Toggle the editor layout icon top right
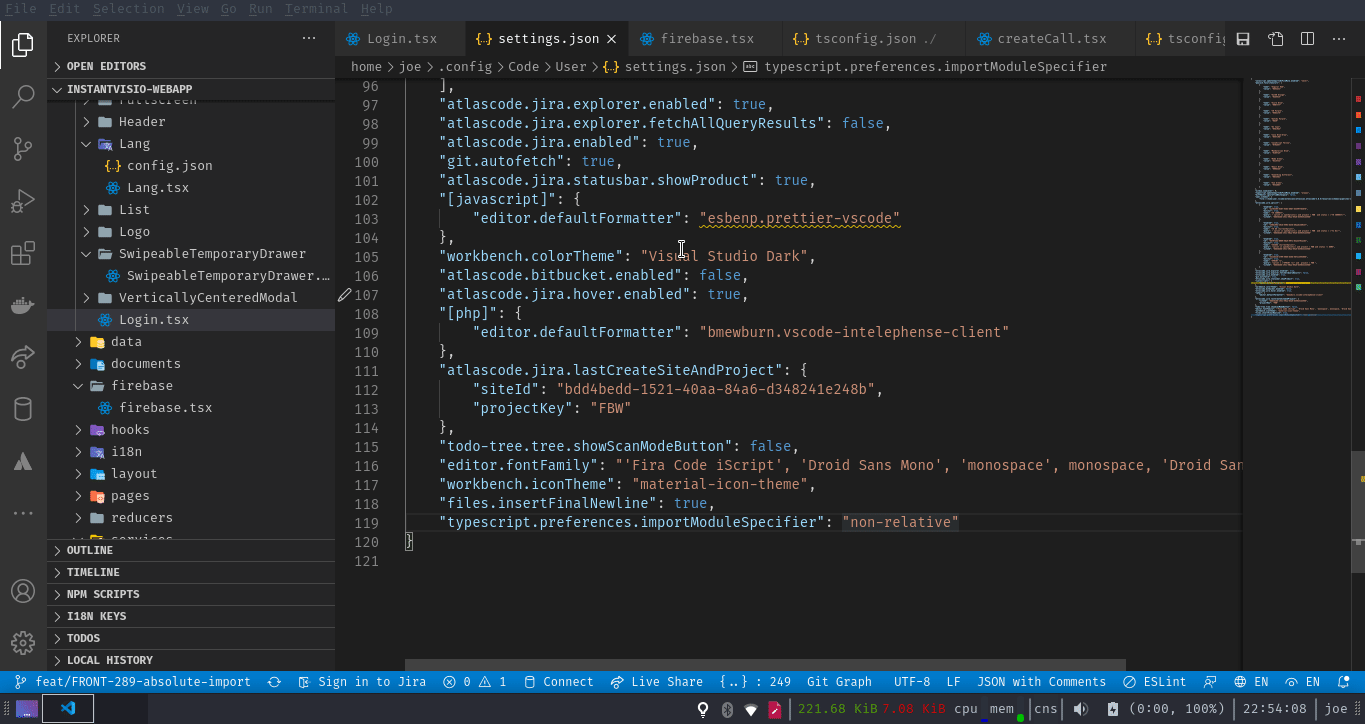 point(1306,38)
